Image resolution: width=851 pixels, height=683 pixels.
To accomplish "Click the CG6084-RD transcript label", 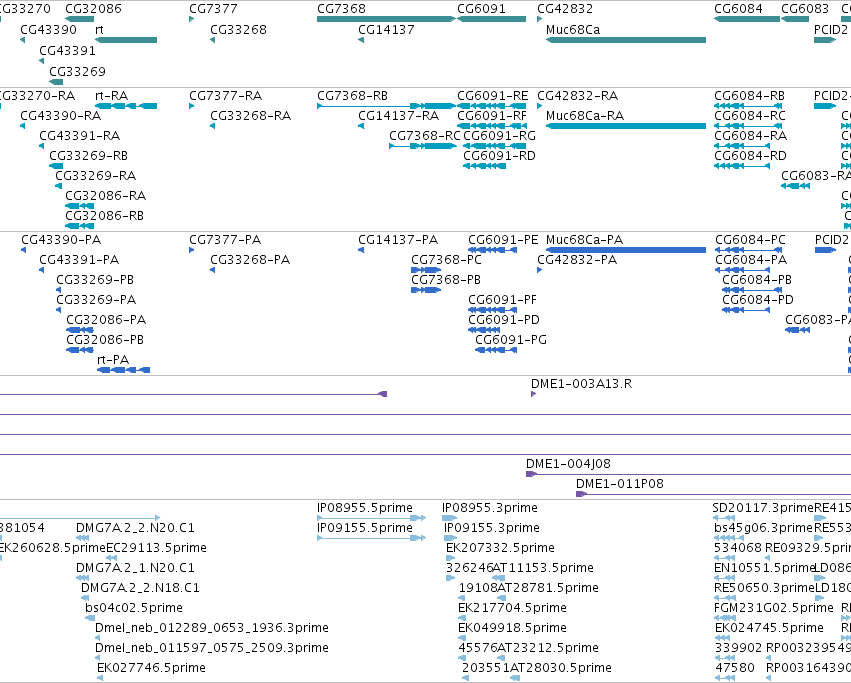I will [x=751, y=156].
